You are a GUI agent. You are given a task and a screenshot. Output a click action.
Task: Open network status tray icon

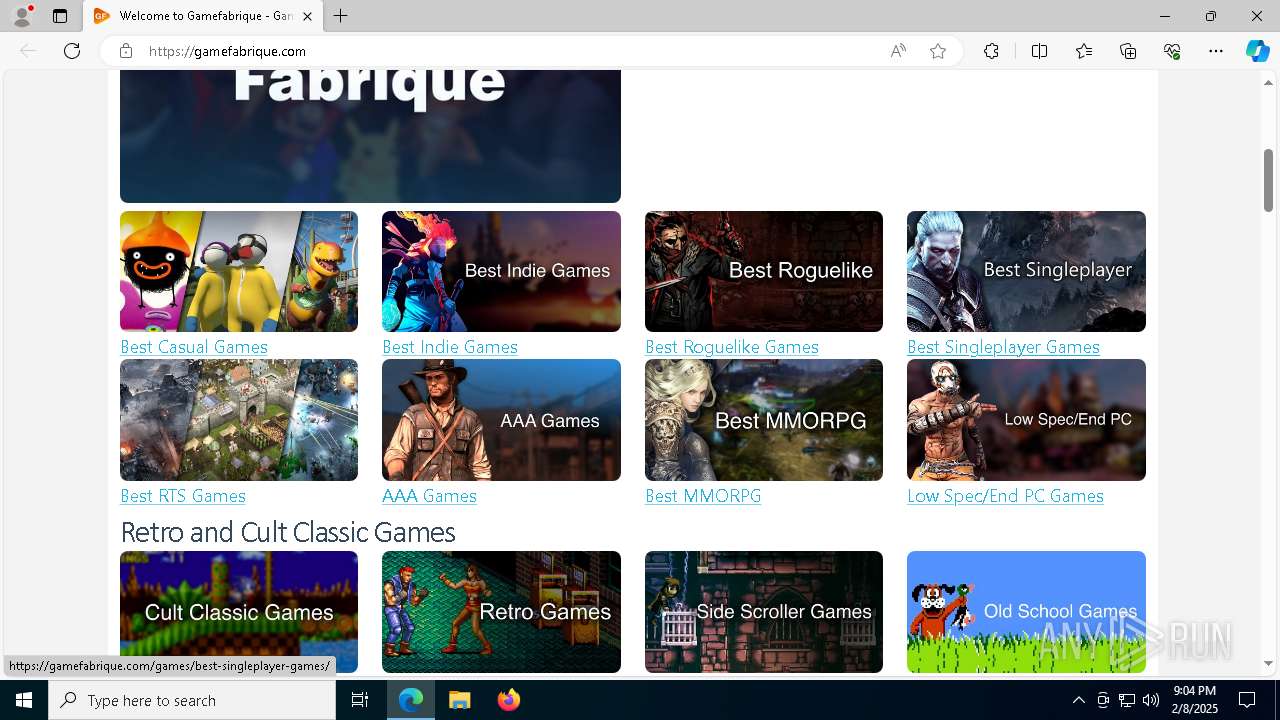point(1127,700)
